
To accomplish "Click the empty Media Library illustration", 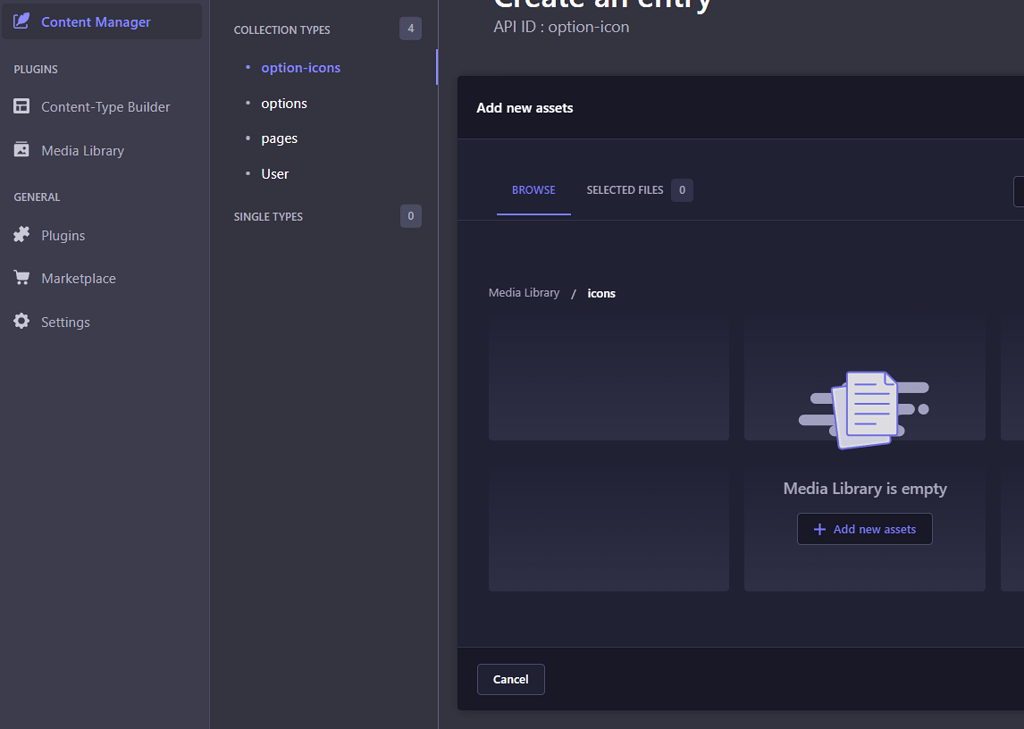I will pyautogui.click(x=864, y=408).
